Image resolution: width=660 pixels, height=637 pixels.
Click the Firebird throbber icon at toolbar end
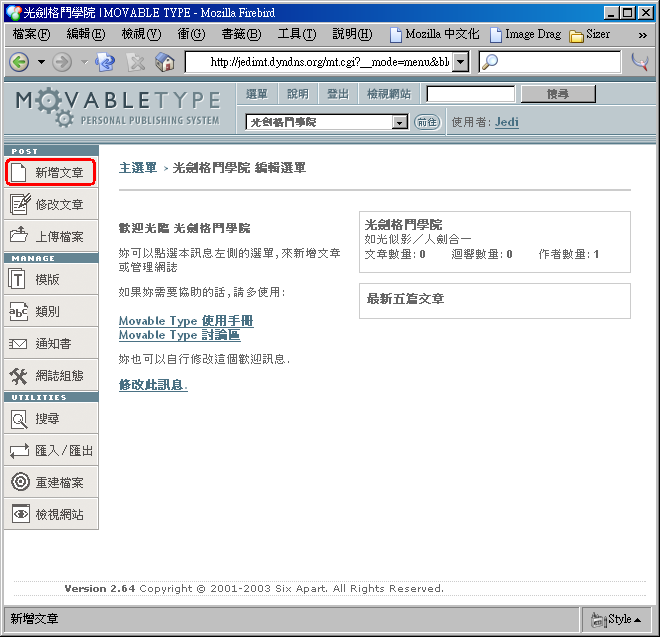coord(639,62)
